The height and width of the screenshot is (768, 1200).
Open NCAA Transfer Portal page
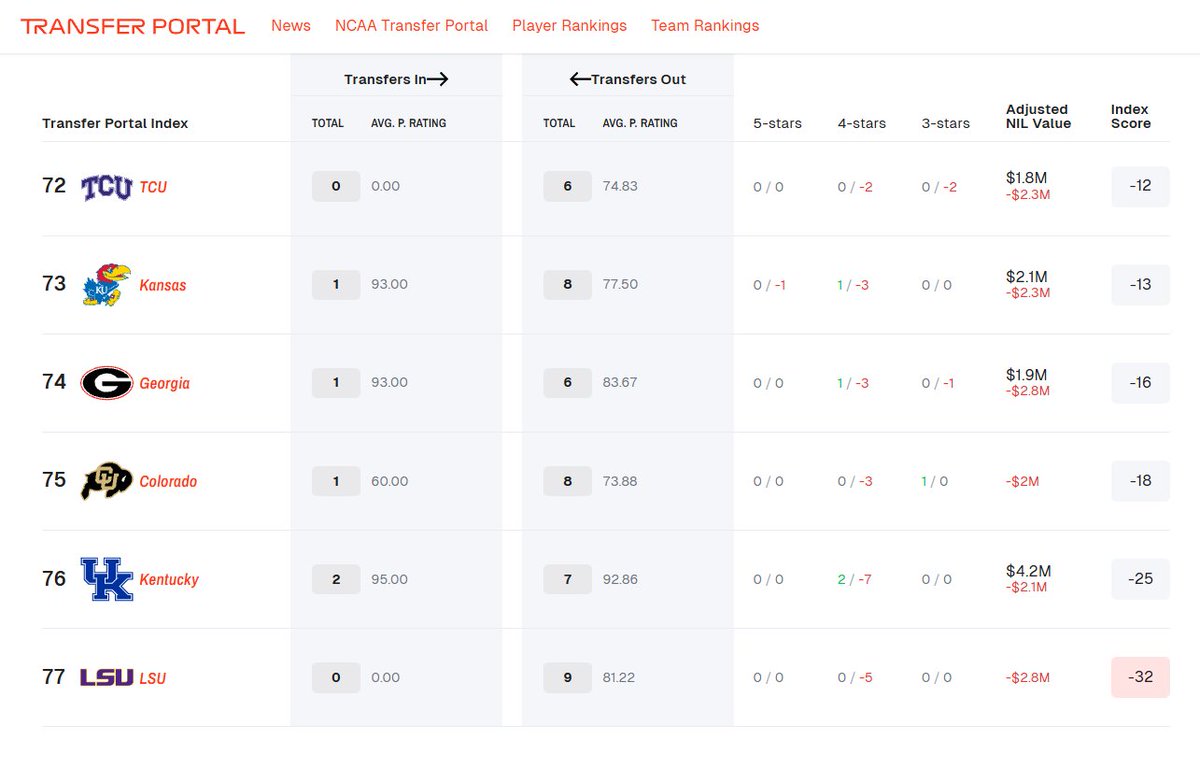pyautogui.click(x=411, y=26)
